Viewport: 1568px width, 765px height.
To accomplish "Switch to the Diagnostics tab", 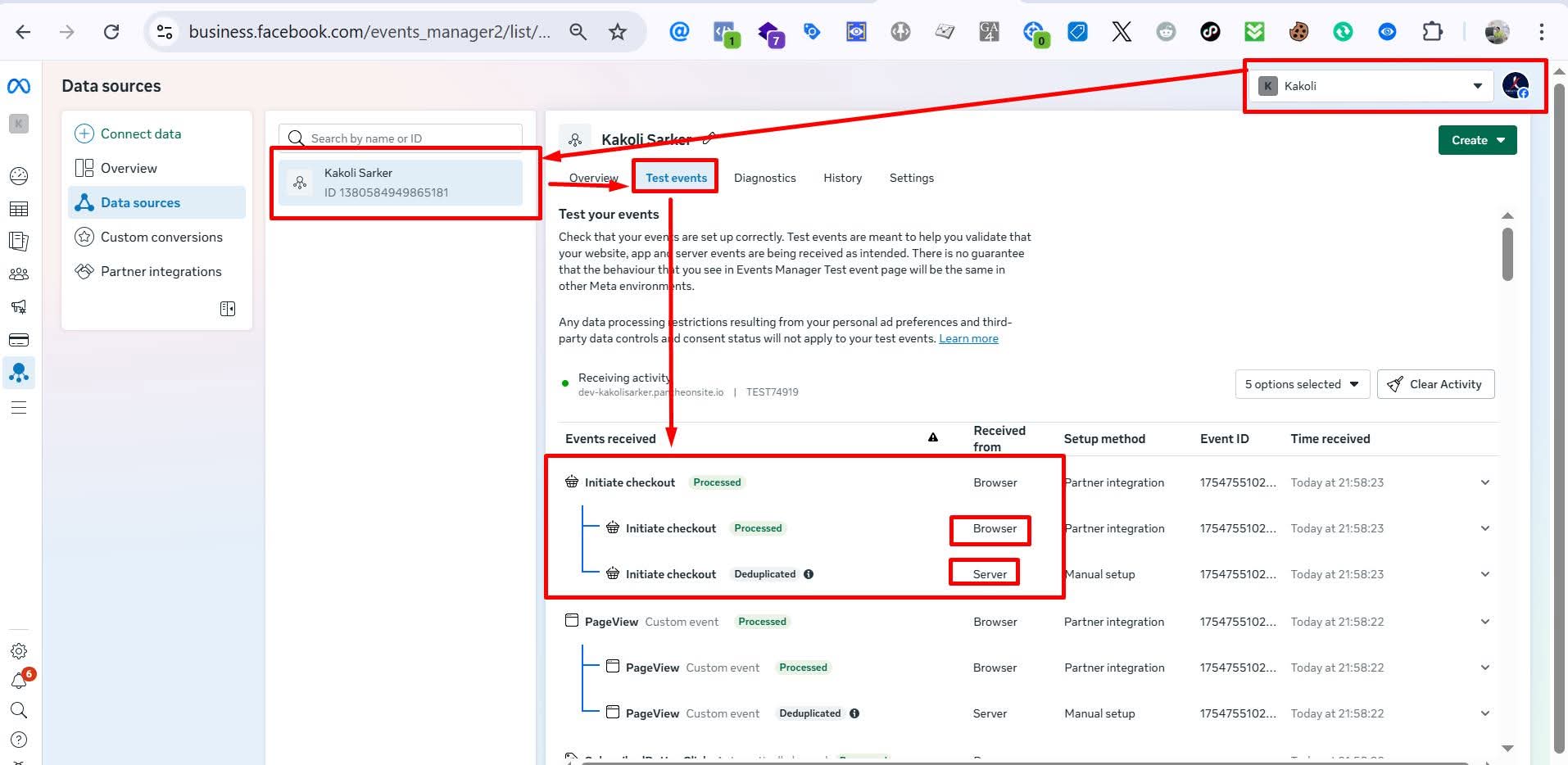I will [x=764, y=178].
